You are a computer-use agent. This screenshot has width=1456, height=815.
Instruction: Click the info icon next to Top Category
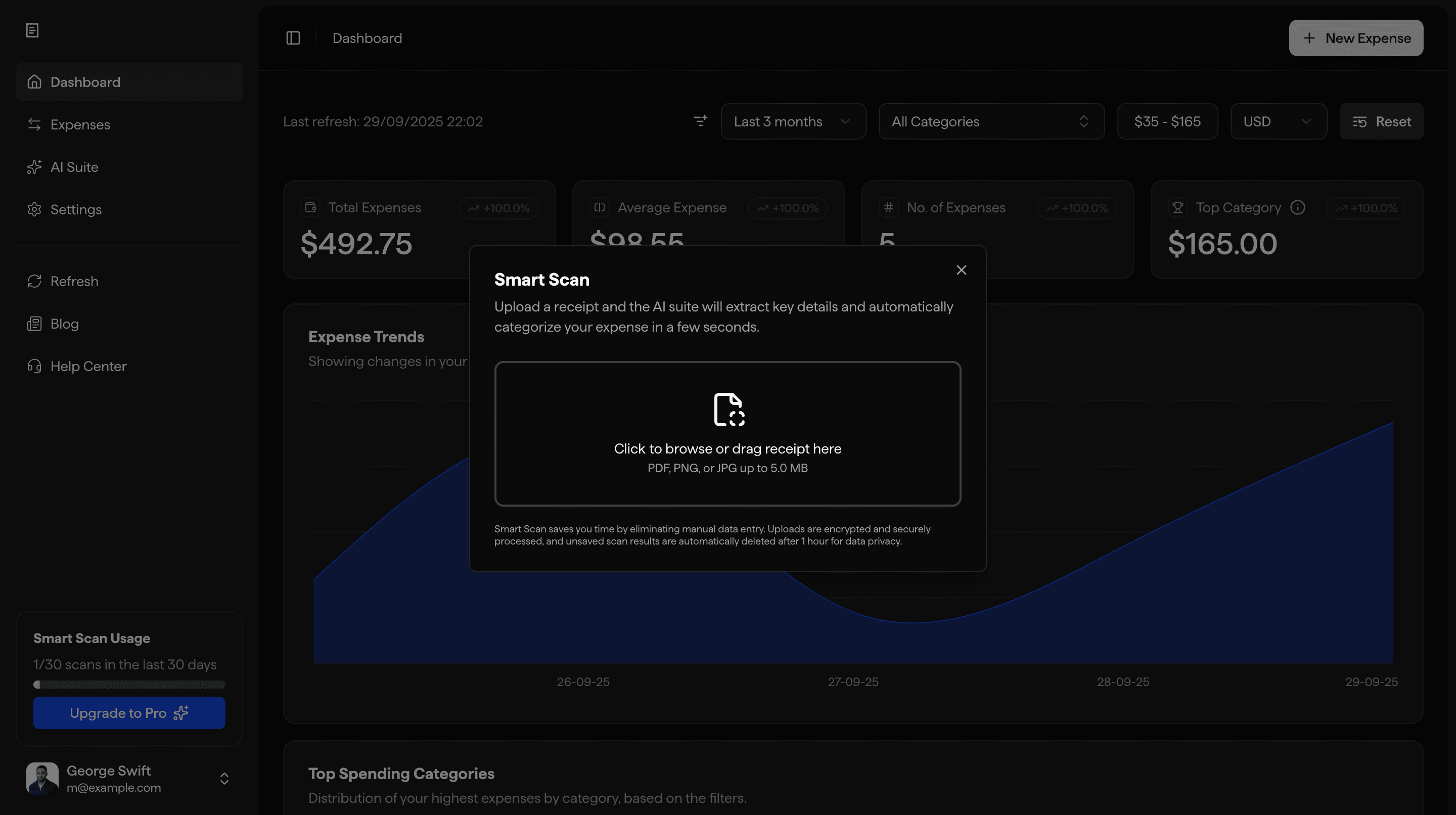pyautogui.click(x=1298, y=207)
